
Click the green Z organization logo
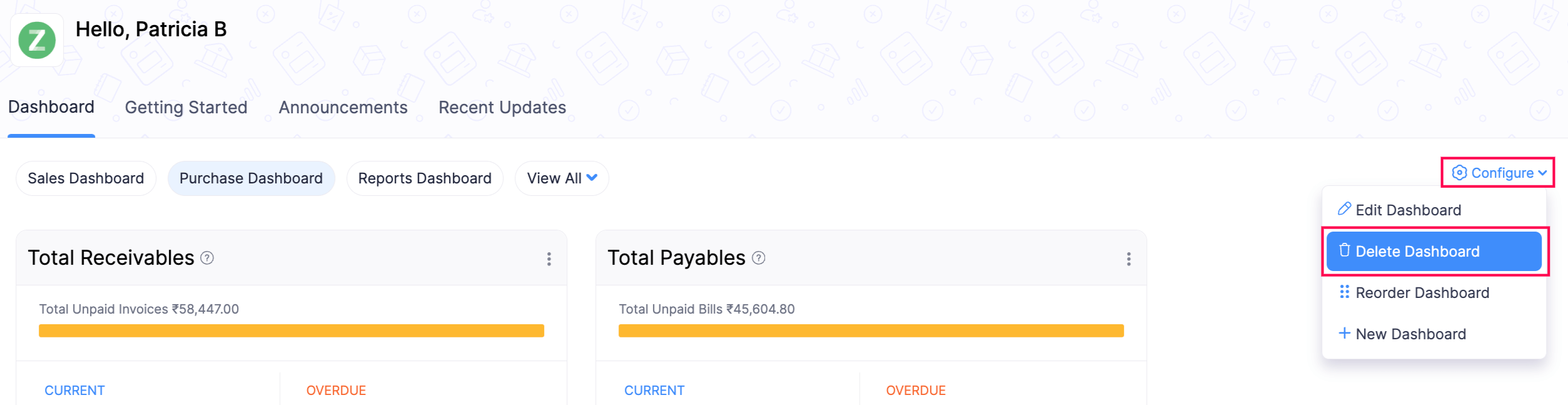(37, 40)
